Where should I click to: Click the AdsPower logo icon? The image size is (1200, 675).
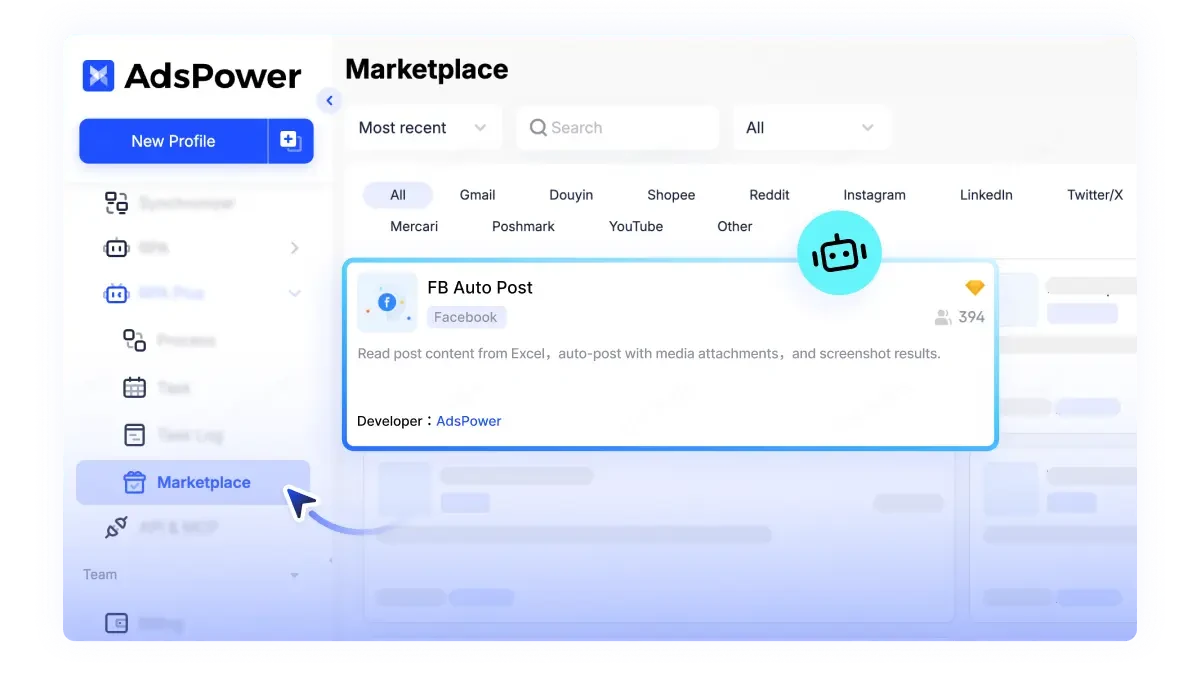[98, 75]
